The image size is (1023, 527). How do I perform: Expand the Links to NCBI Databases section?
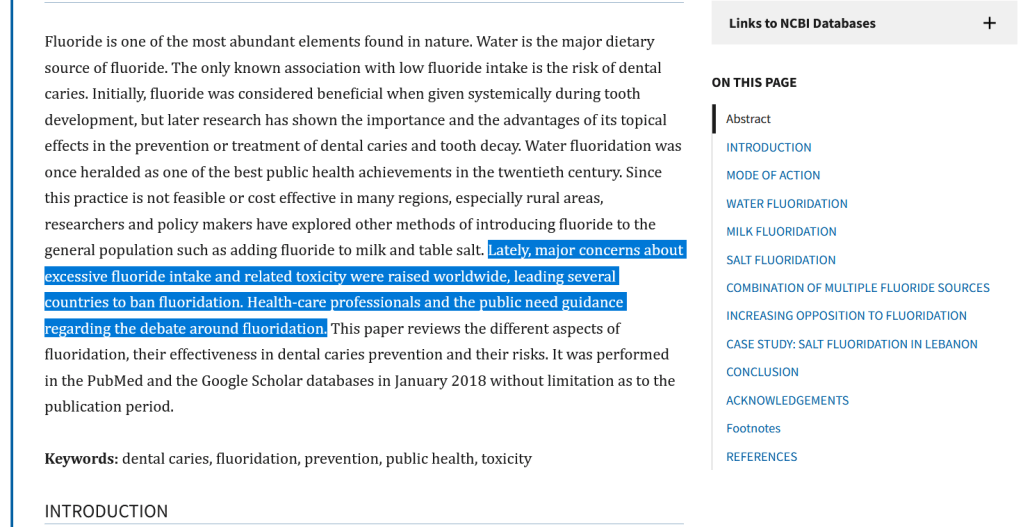[x=801, y=23]
